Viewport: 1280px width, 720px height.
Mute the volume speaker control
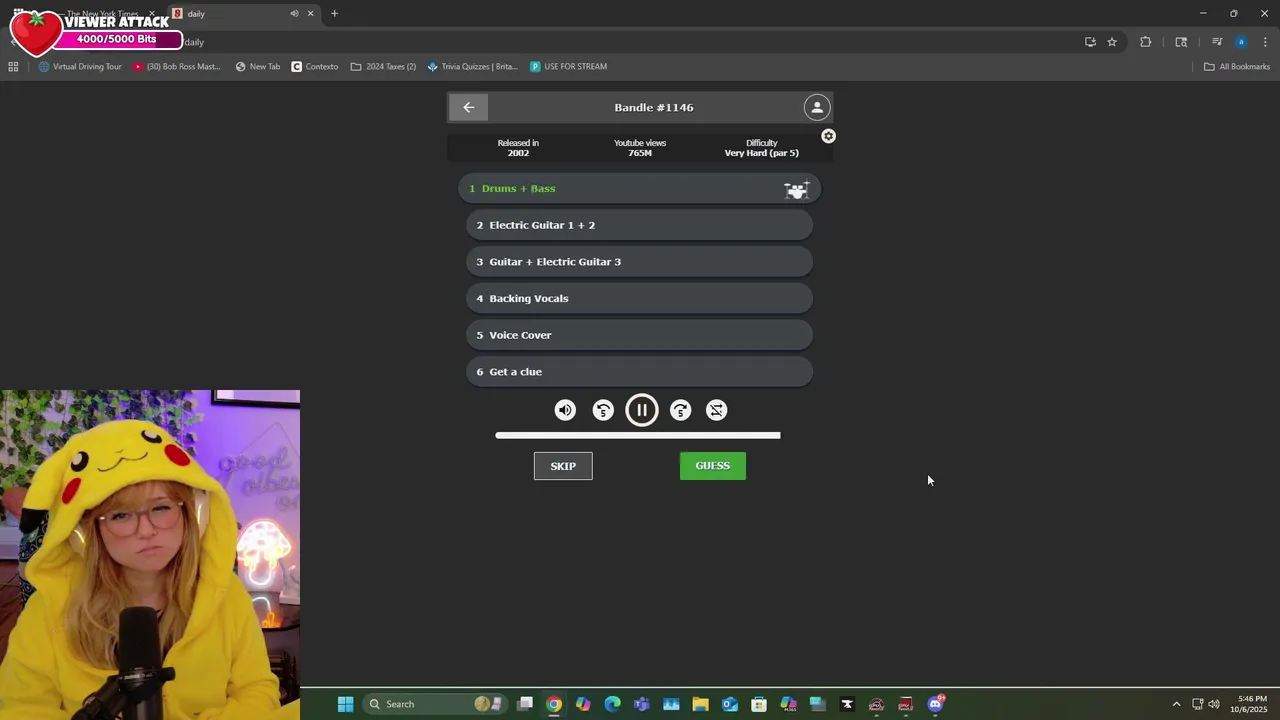tap(565, 410)
